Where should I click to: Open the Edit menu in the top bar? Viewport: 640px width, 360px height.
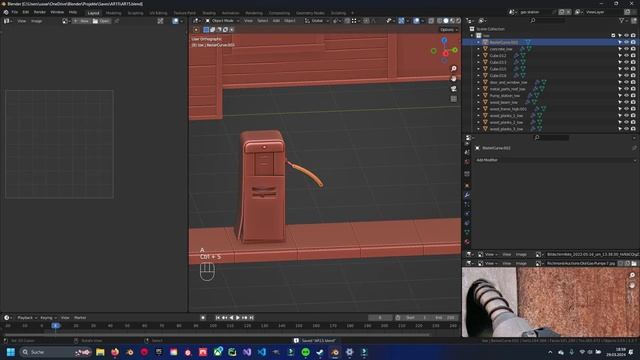[26, 12]
